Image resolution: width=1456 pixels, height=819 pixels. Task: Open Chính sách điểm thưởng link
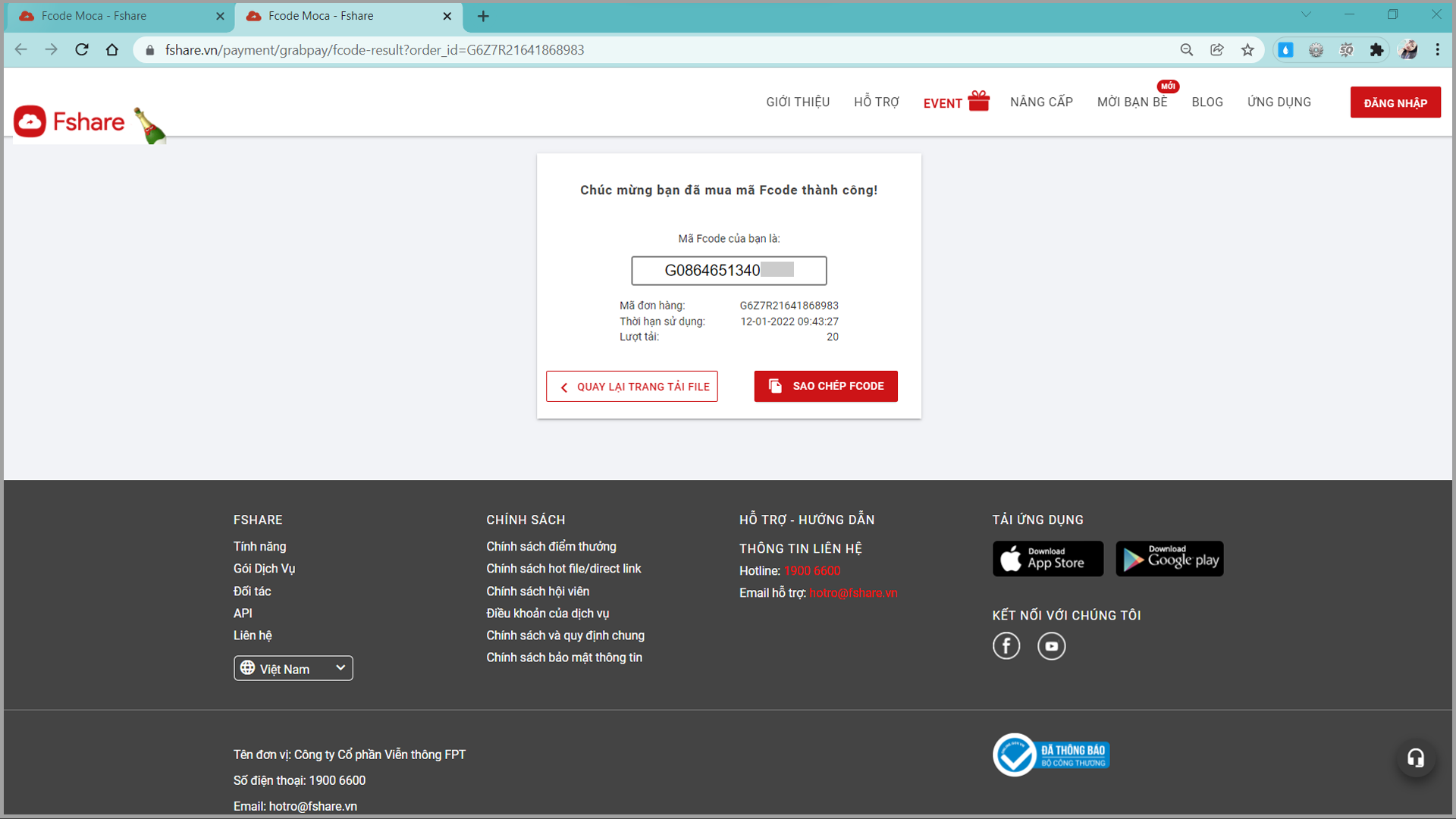[551, 547]
